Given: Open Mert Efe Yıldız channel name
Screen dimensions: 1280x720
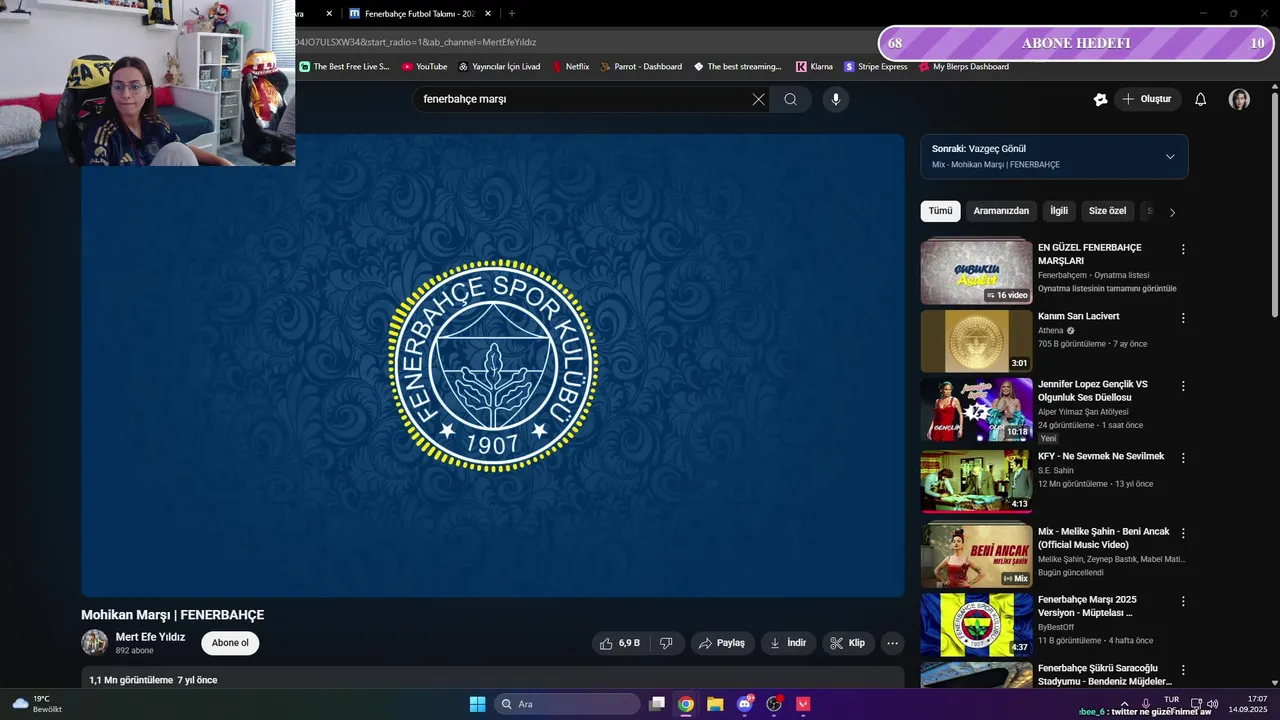Looking at the screenshot, I should tap(151, 637).
